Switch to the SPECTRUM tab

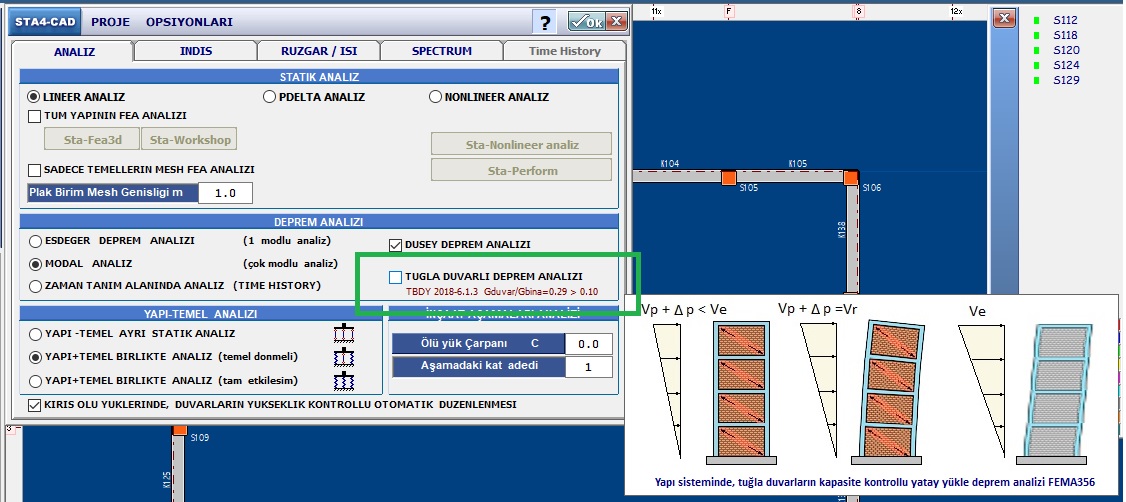pyautogui.click(x=441, y=51)
